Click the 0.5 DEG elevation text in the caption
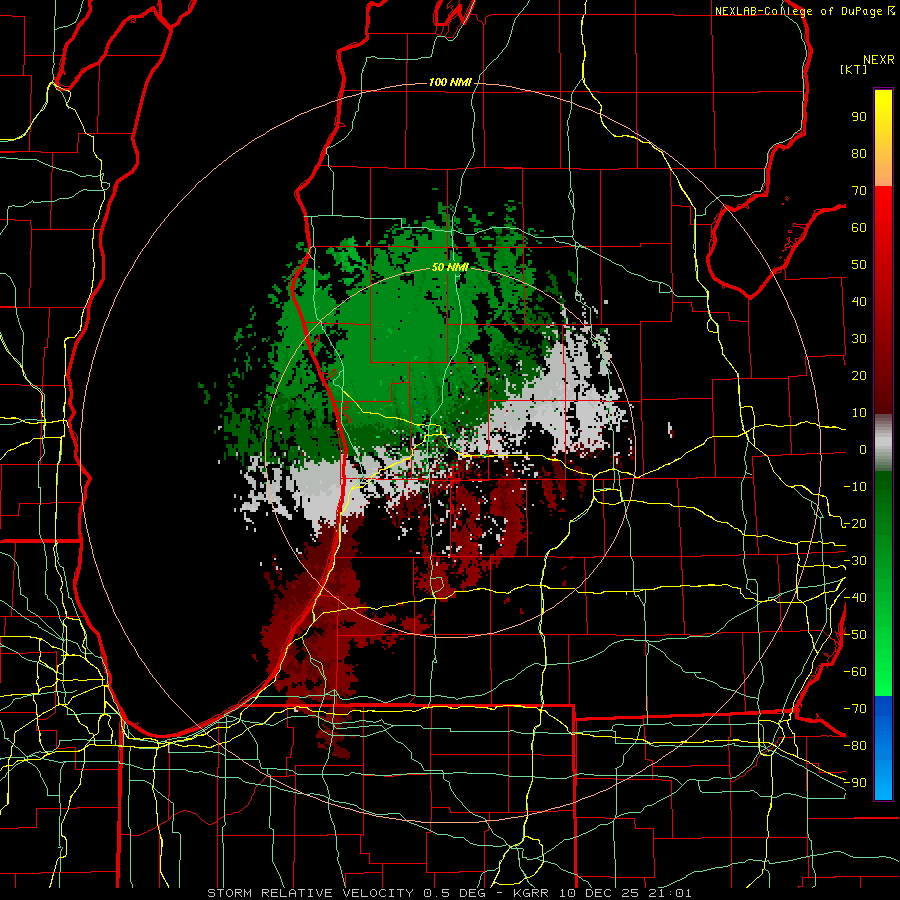 tap(455, 893)
